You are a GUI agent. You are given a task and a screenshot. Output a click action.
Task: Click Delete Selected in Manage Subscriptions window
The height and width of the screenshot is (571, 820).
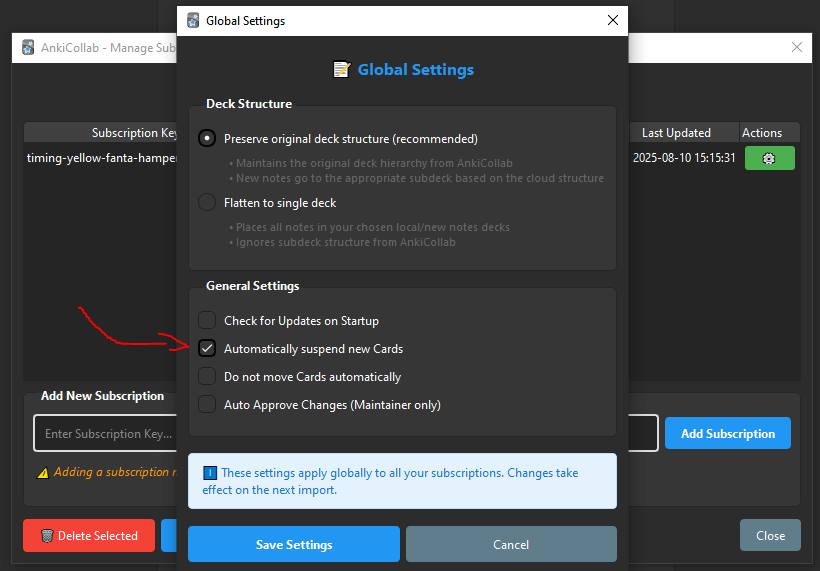coord(89,535)
